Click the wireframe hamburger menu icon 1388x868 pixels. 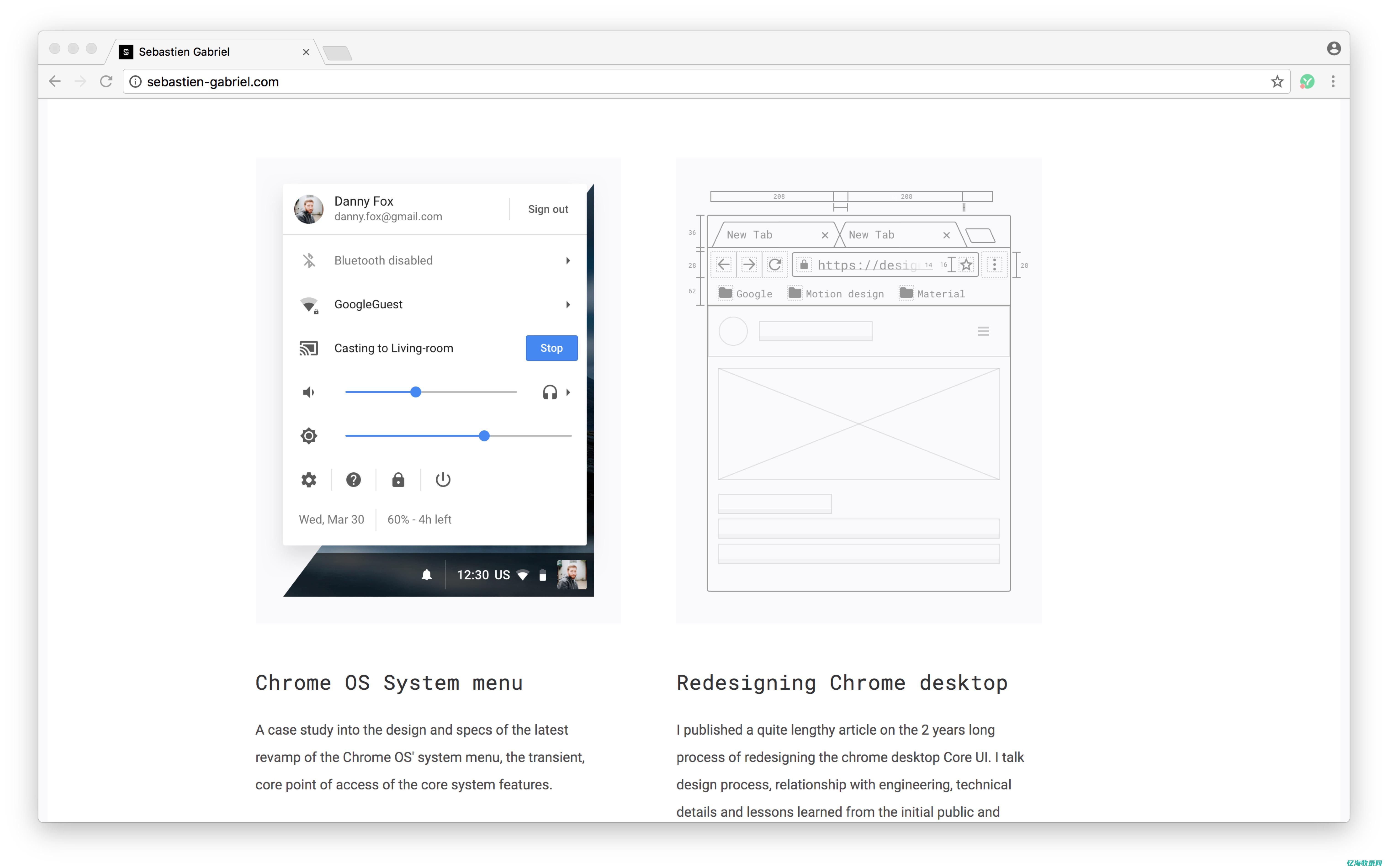click(x=983, y=331)
